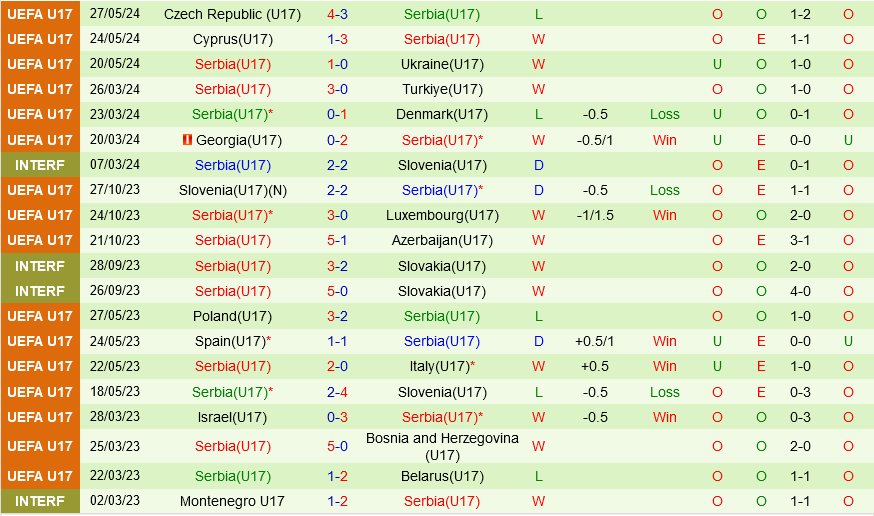Click the UEFA U17 label beside 21/10/23
The image size is (874, 516).
click(x=40, y=240)
